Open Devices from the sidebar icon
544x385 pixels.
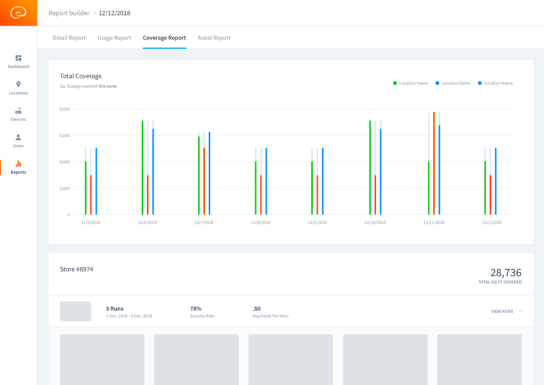[x=18, y=111]
